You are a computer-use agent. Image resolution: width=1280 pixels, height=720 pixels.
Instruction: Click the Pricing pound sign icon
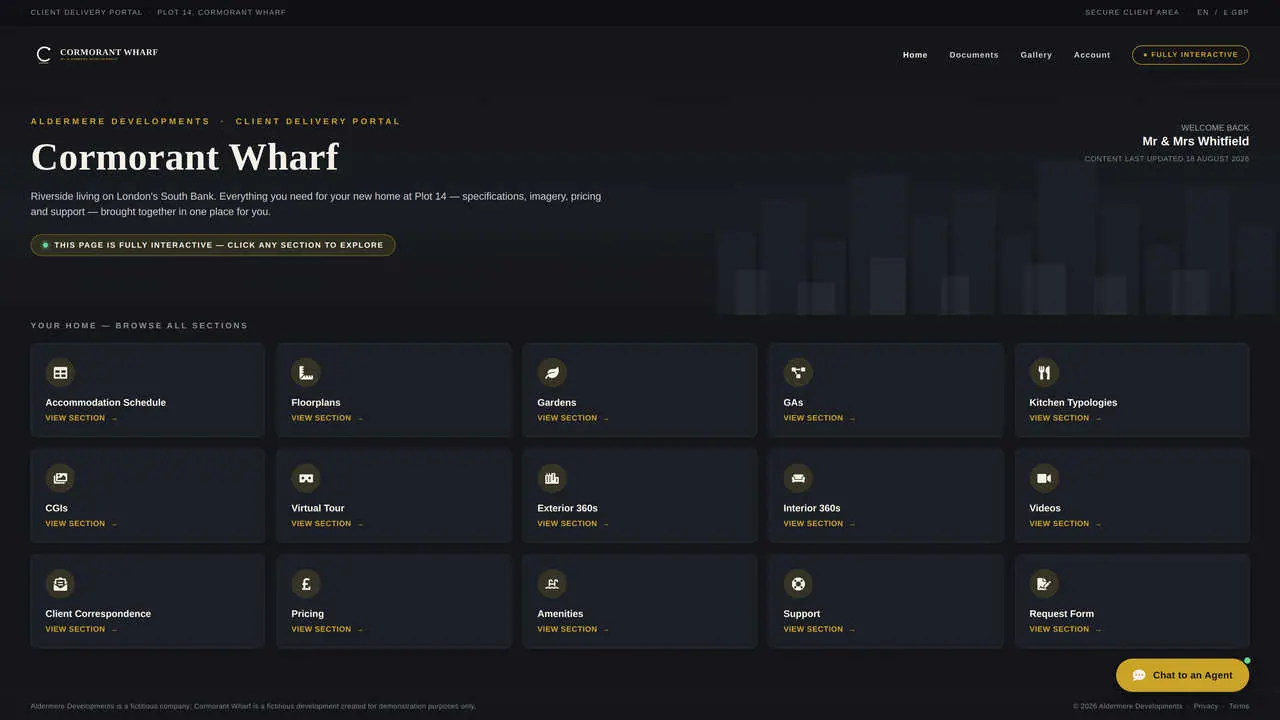306,584
